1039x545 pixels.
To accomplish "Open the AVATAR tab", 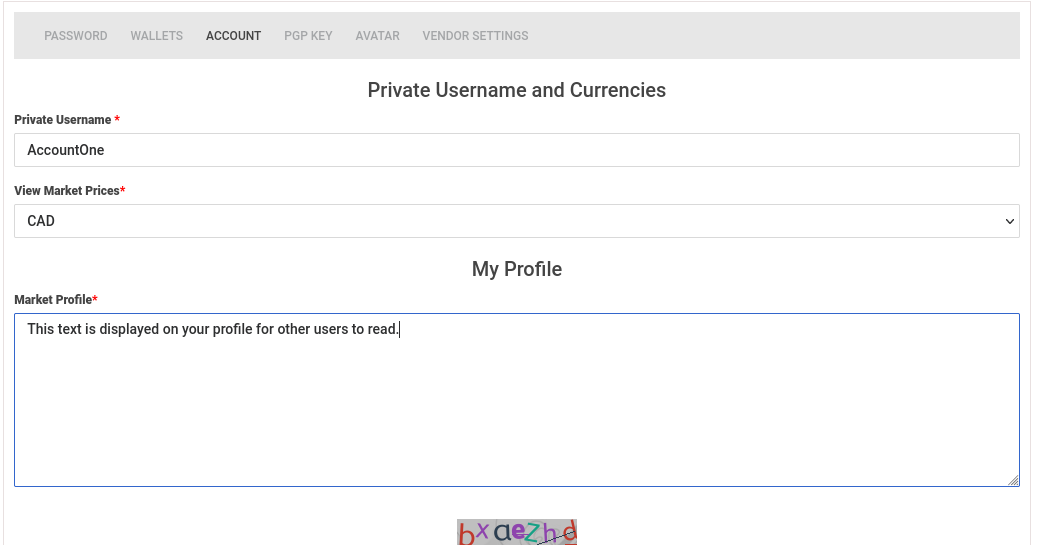I will point(377,36).
